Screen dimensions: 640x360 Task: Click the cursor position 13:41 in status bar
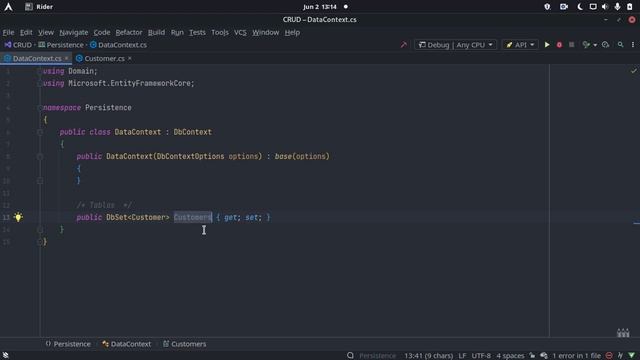click(x=428, y=356)
